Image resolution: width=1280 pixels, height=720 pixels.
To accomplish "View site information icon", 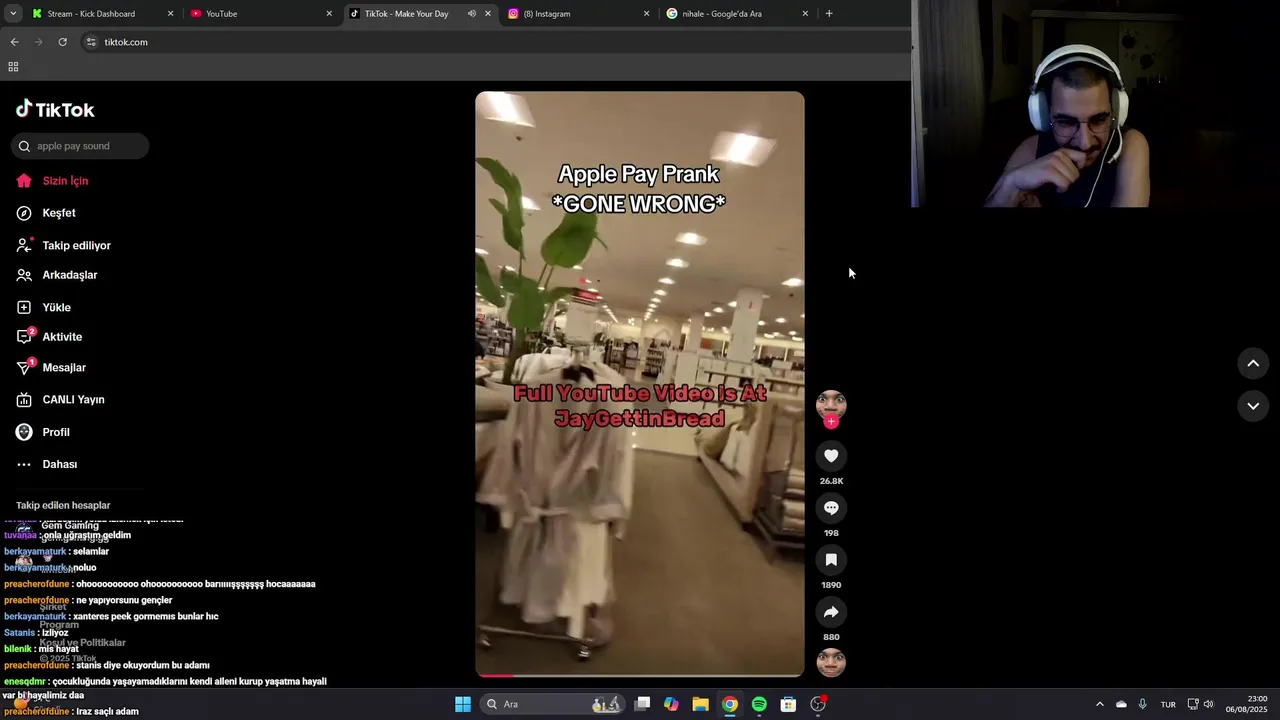I will coord(91,42).
